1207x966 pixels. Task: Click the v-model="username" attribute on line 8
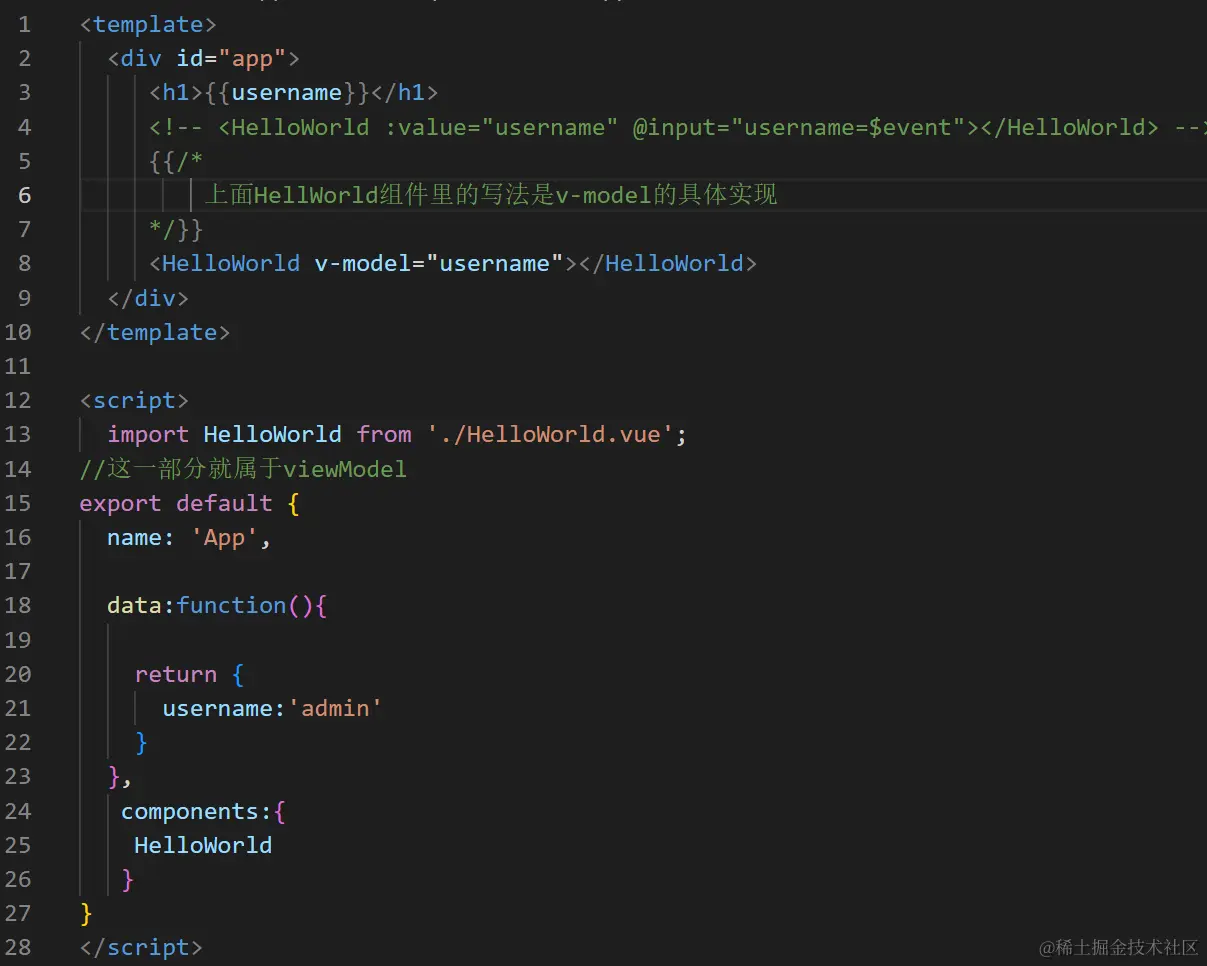point(439,263)
